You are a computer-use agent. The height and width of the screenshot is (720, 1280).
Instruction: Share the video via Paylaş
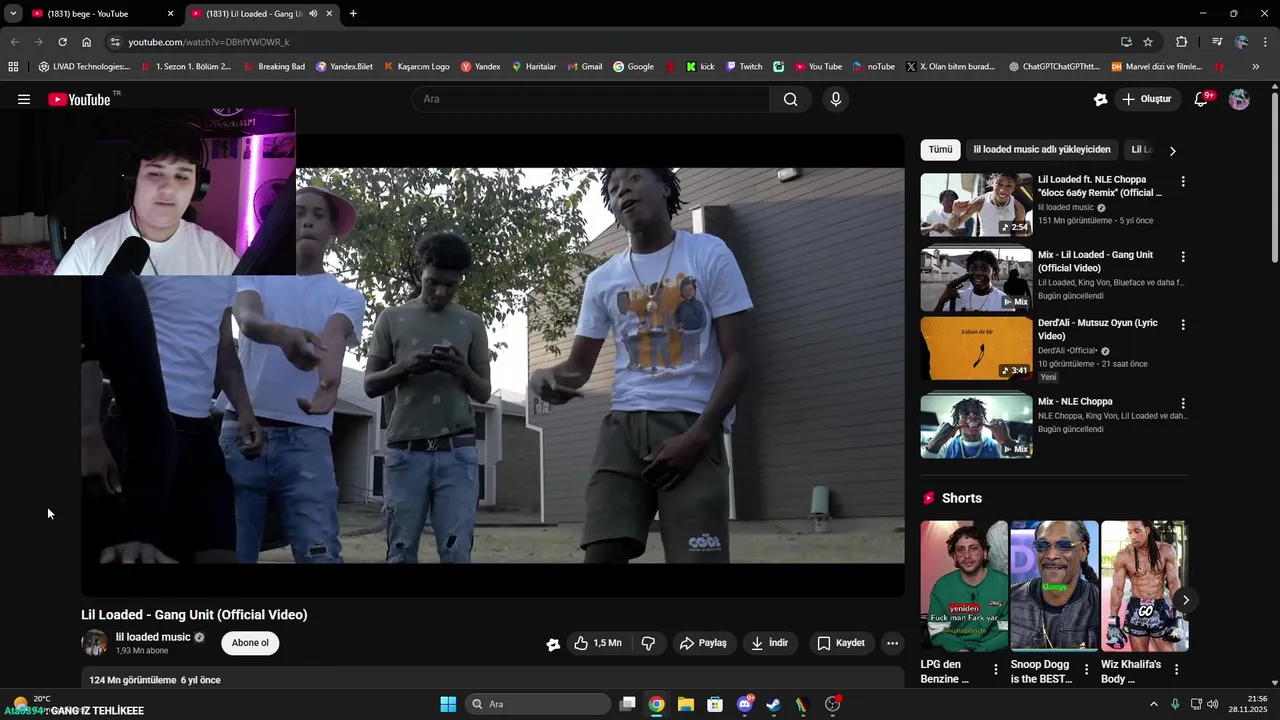click(703, 643)
